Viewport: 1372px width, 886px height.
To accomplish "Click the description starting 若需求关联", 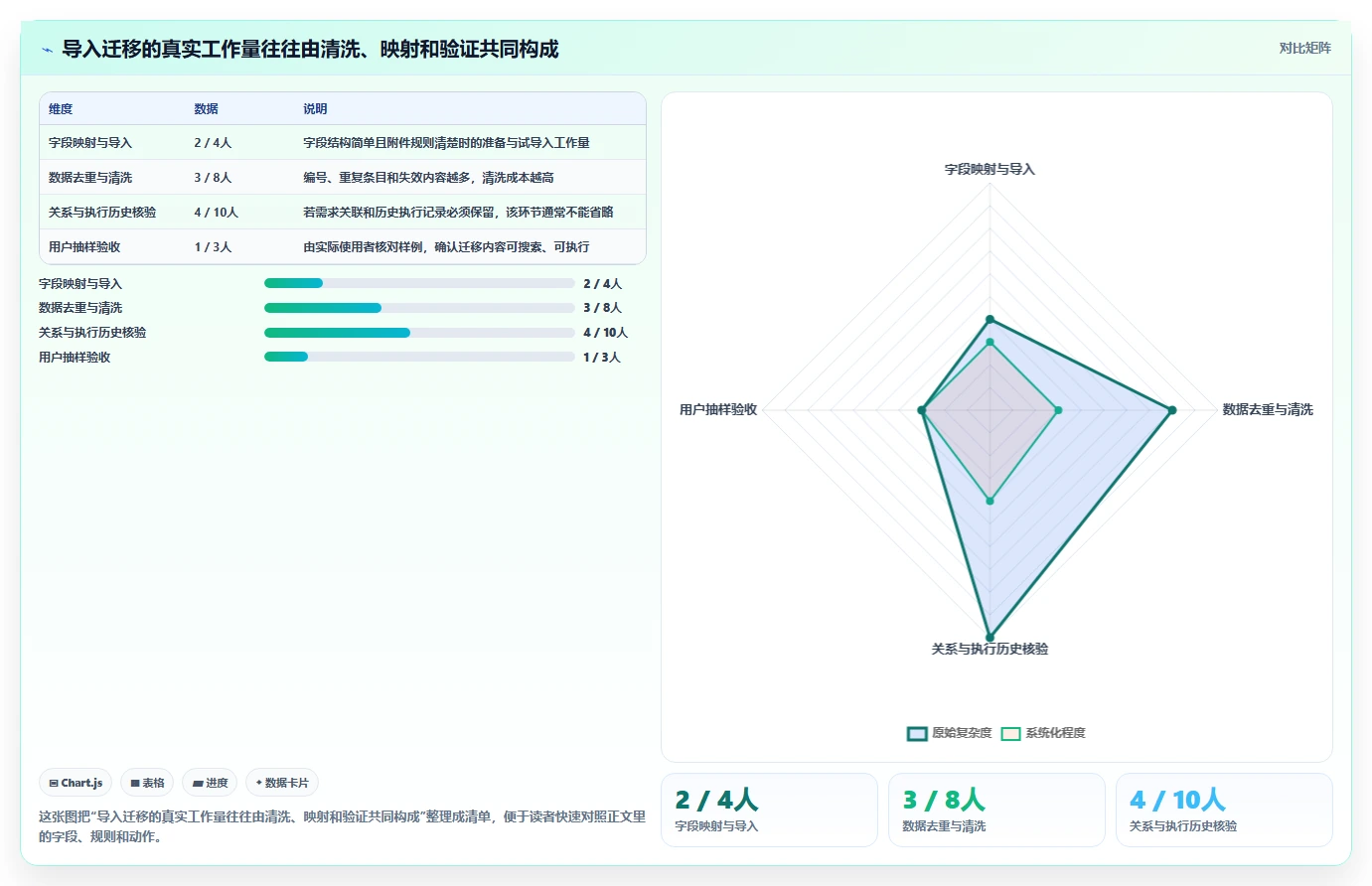I will pos(458,213).
